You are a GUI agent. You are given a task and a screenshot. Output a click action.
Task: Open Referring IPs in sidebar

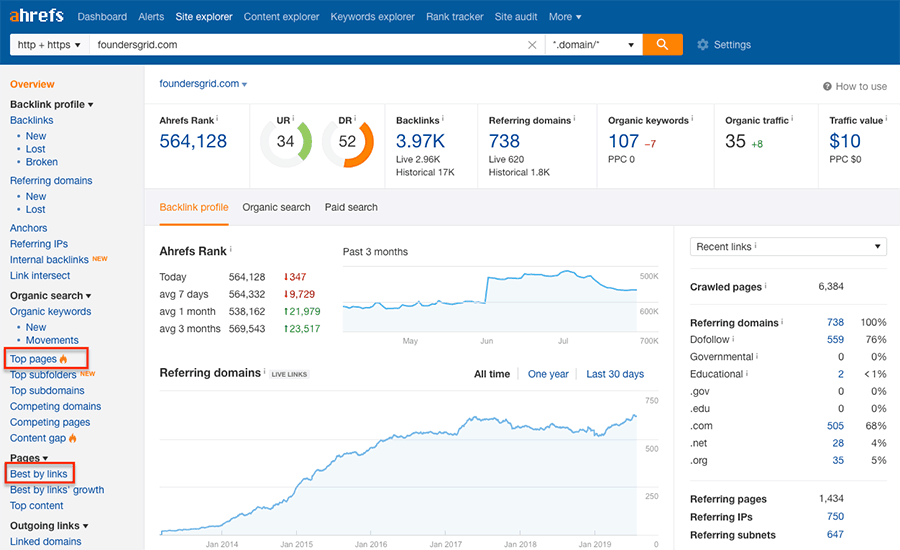[x=38, y=244]
